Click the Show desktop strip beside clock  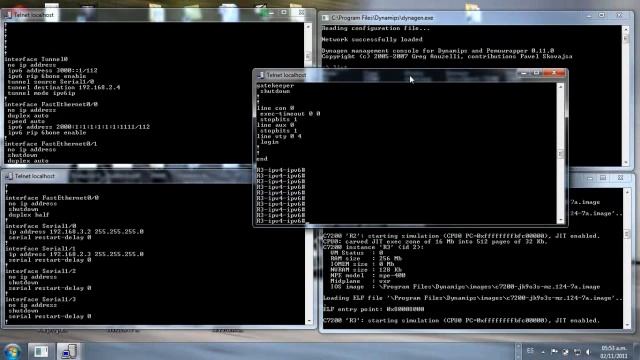click(x=637, y=351)
